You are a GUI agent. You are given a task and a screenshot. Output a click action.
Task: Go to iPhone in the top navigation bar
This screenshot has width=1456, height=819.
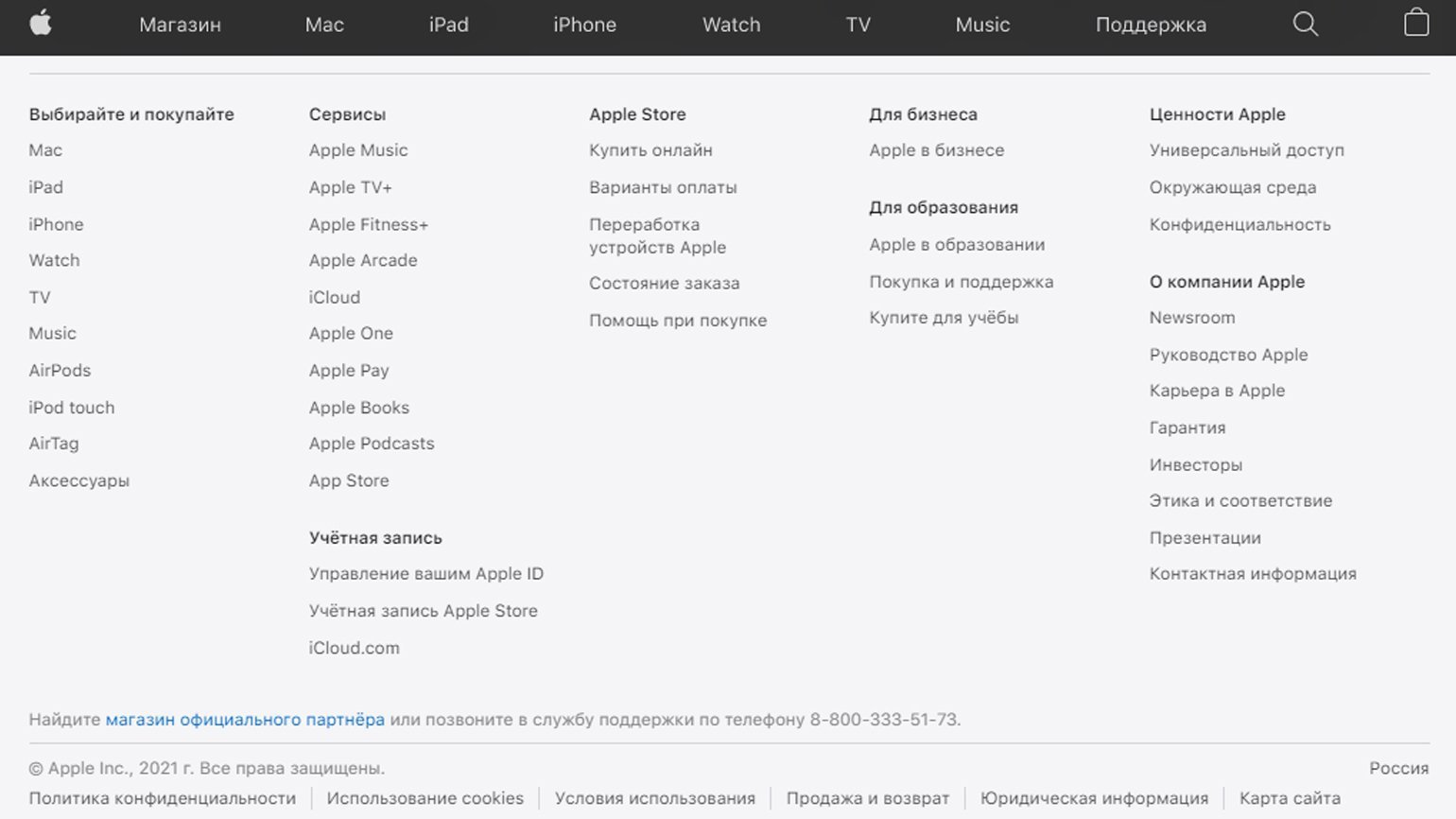click(584, 25)
